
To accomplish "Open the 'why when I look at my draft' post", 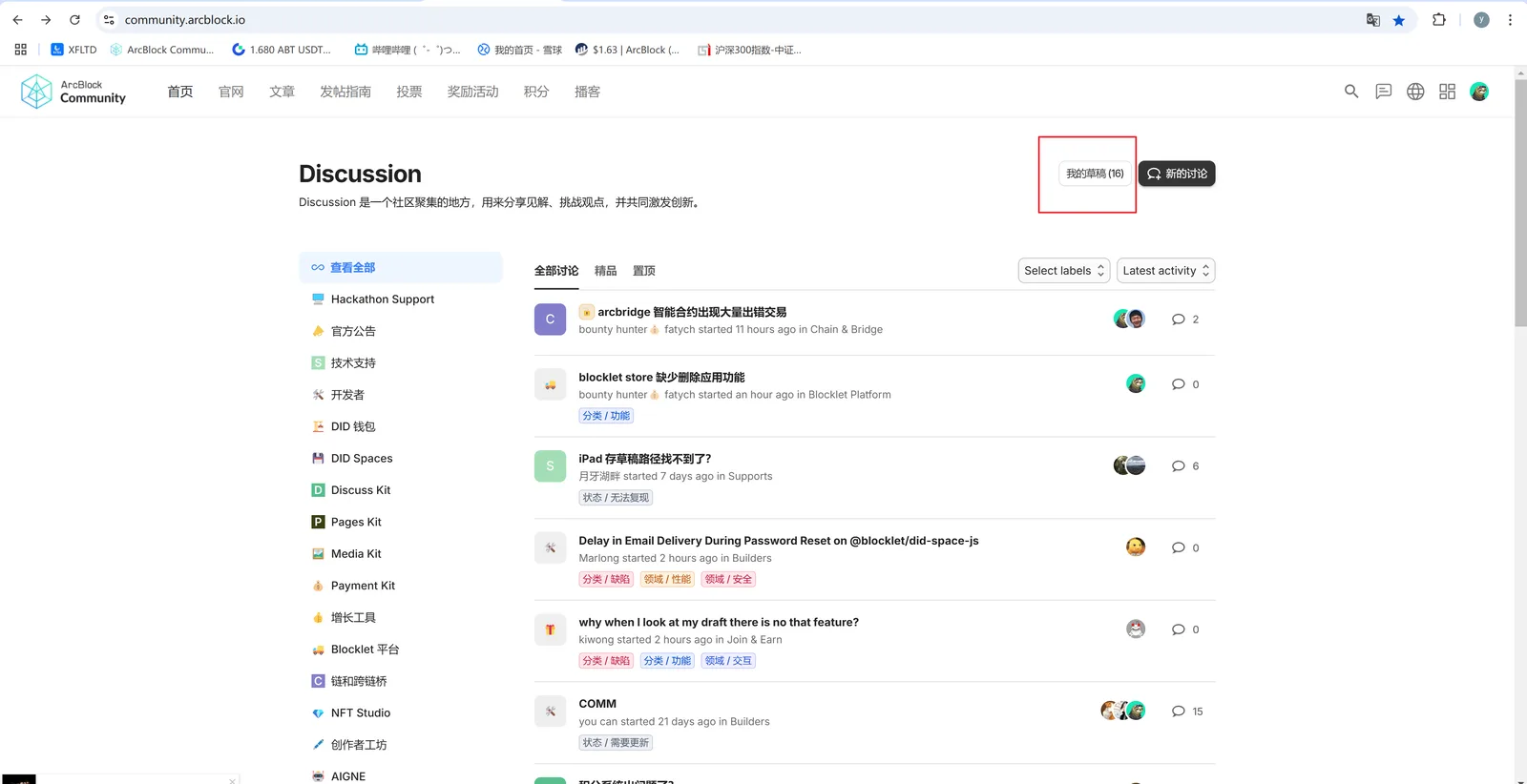I will pos(719,622).
